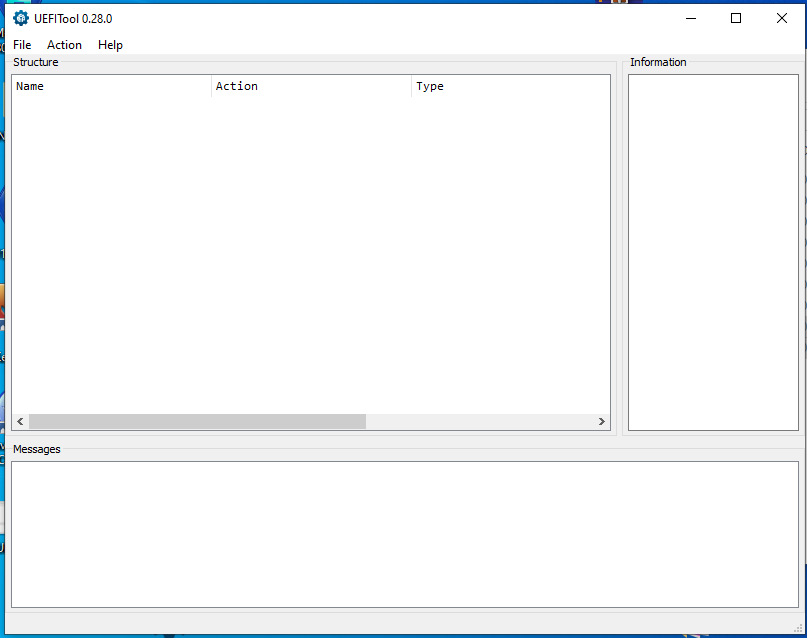Click inside the empty Structure tree area
This screenshot has height=638, width=807.
[x=310, y=250]
